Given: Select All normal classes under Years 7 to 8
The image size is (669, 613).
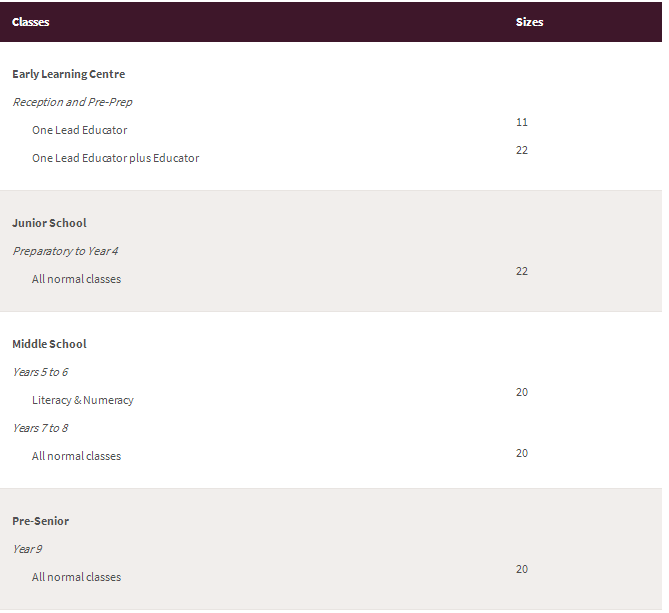Looking at the screenshot, I should point(76,456).
